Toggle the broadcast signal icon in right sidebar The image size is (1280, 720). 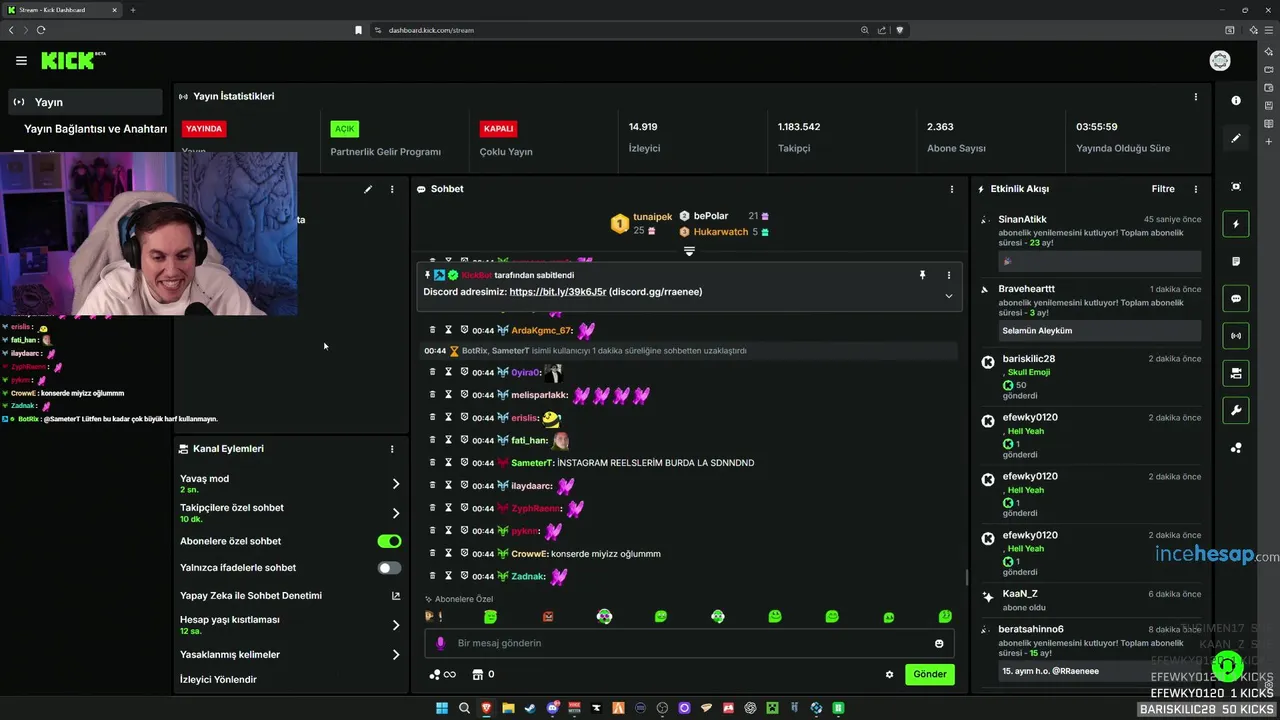click(1236, 336)
